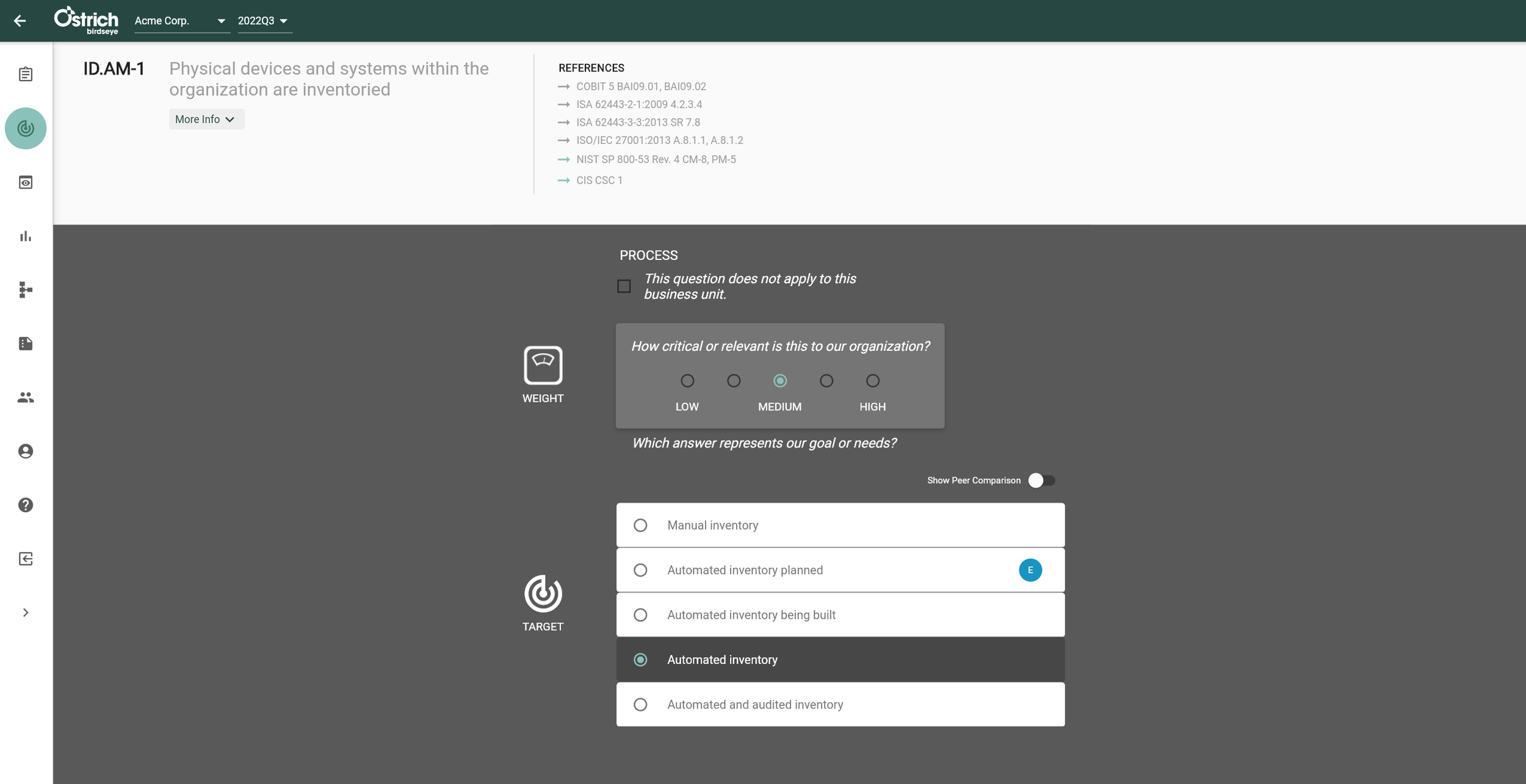Open the account profile sidebar icon
1526x784 pixels.
click(26, 451)
